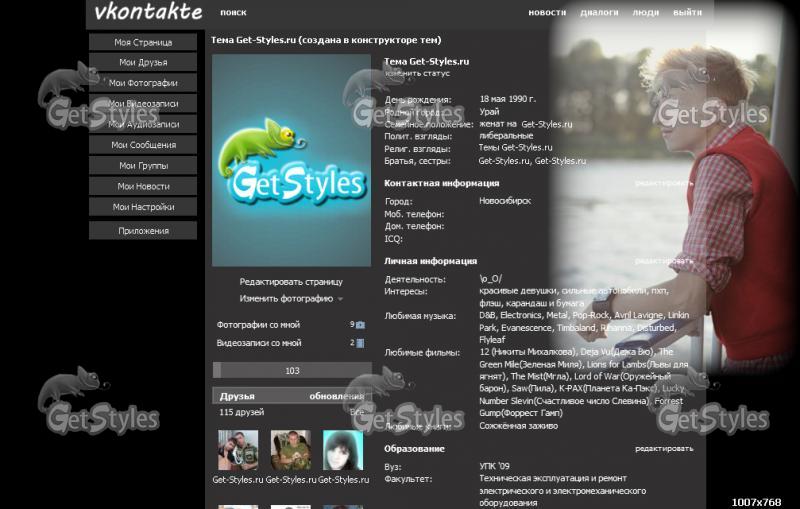The image size is (800, 509).
Task: Open first friend thumbnail with two people
Action: tap(238, 450)
